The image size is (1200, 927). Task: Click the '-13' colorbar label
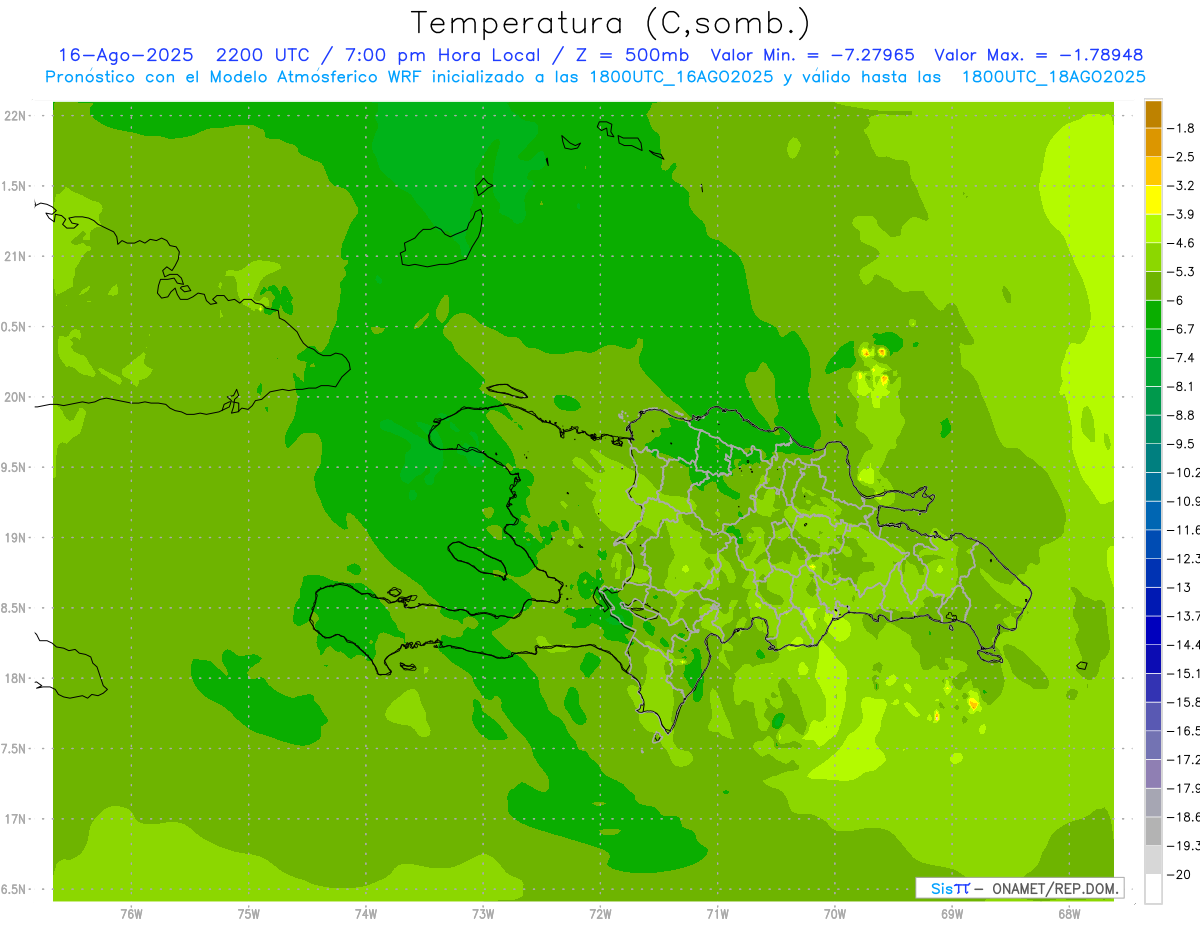coord(1179,586)
